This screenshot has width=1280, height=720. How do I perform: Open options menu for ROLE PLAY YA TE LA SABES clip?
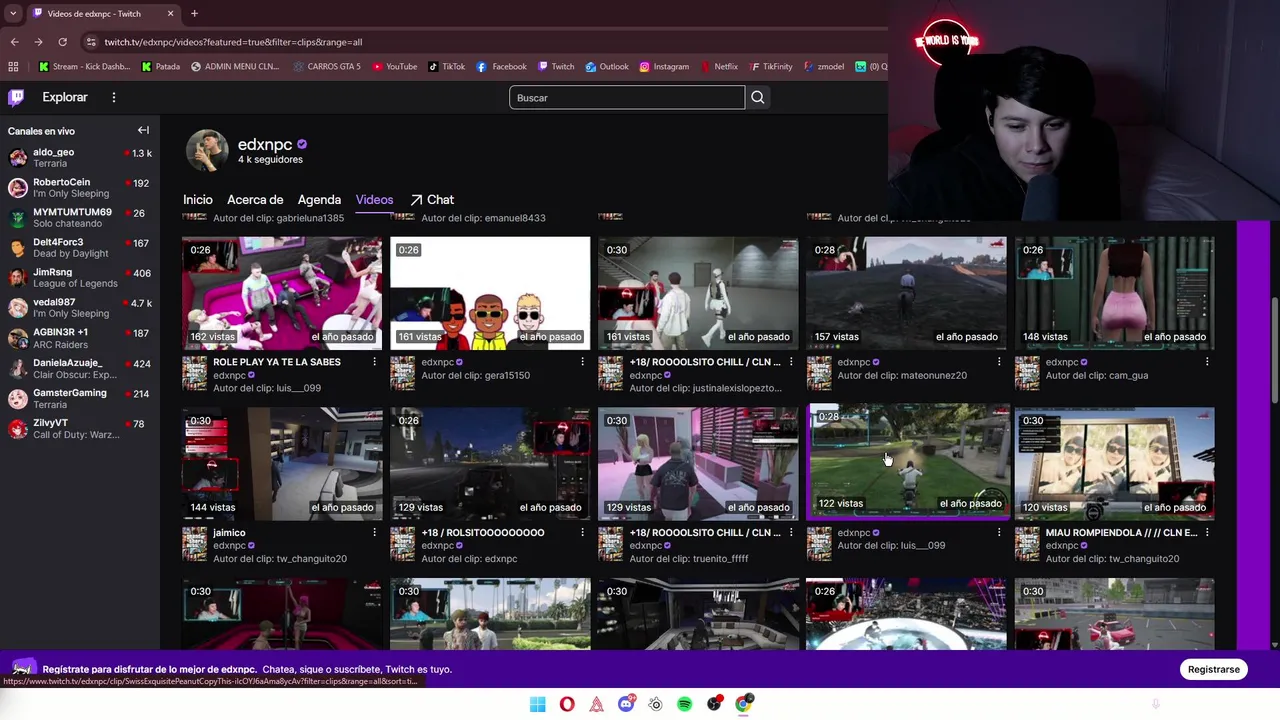pyautogui.click(x=374, y=362)
